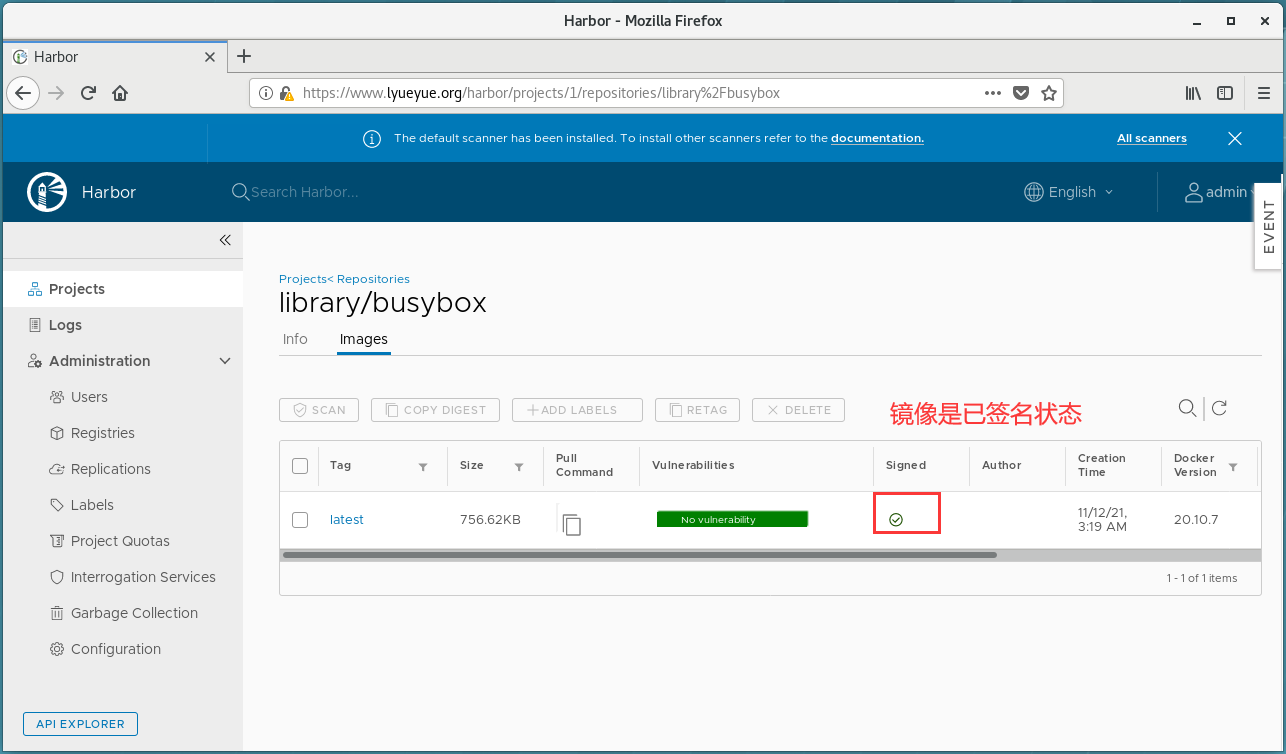
Task: Toggle the Firefox sidebar view icon
Action: 1225,93
